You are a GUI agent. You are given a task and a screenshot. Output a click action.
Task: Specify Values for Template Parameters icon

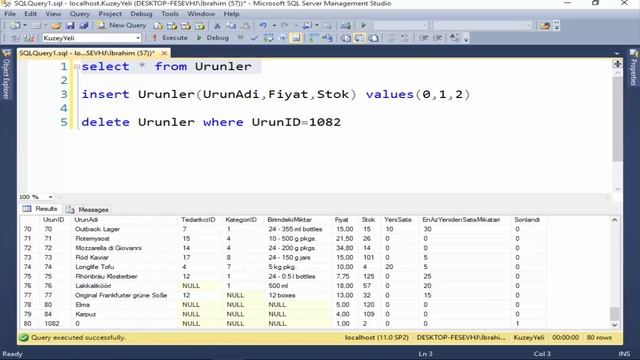tap(454, 38)
